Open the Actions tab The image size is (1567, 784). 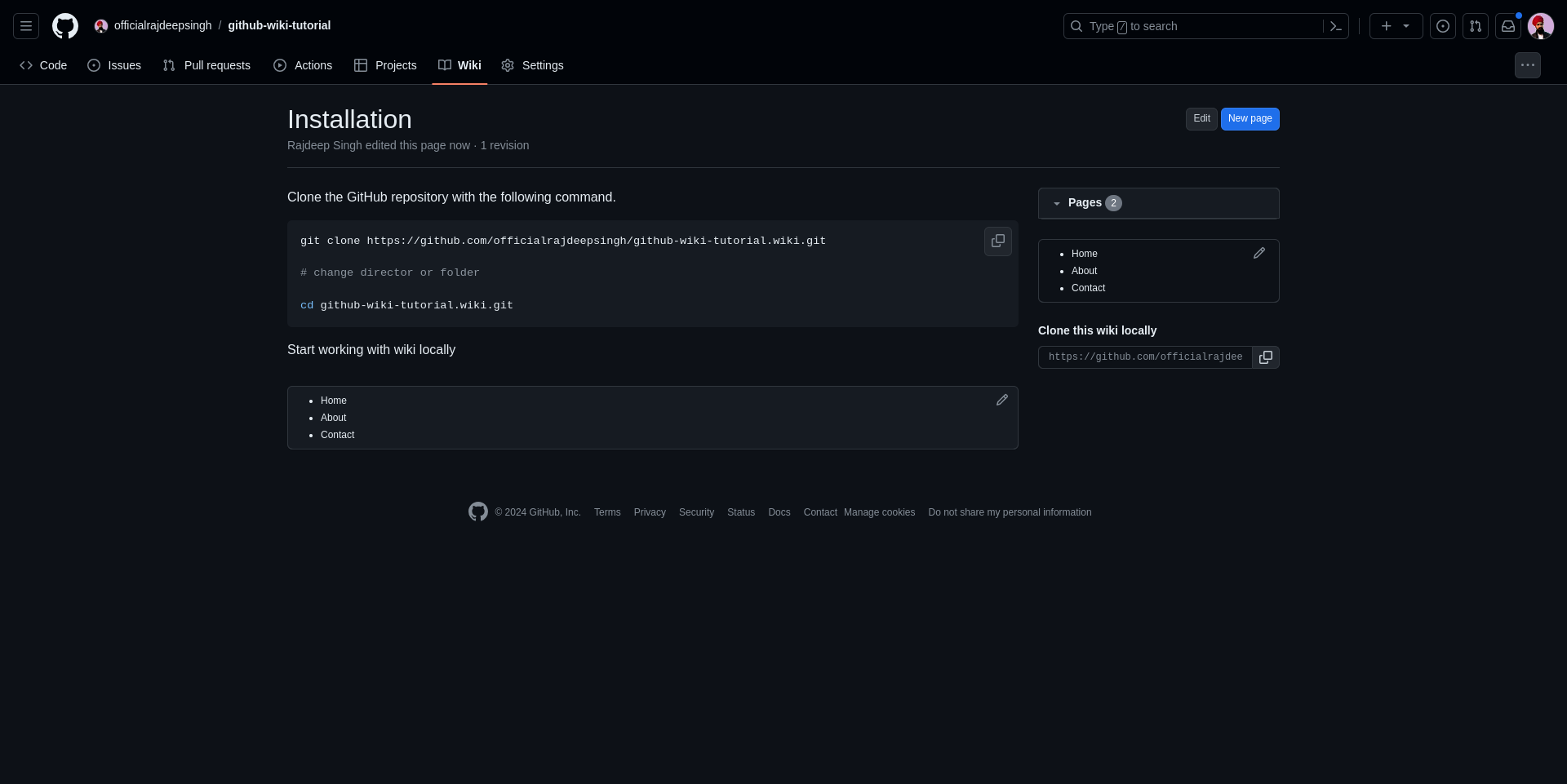303,65
